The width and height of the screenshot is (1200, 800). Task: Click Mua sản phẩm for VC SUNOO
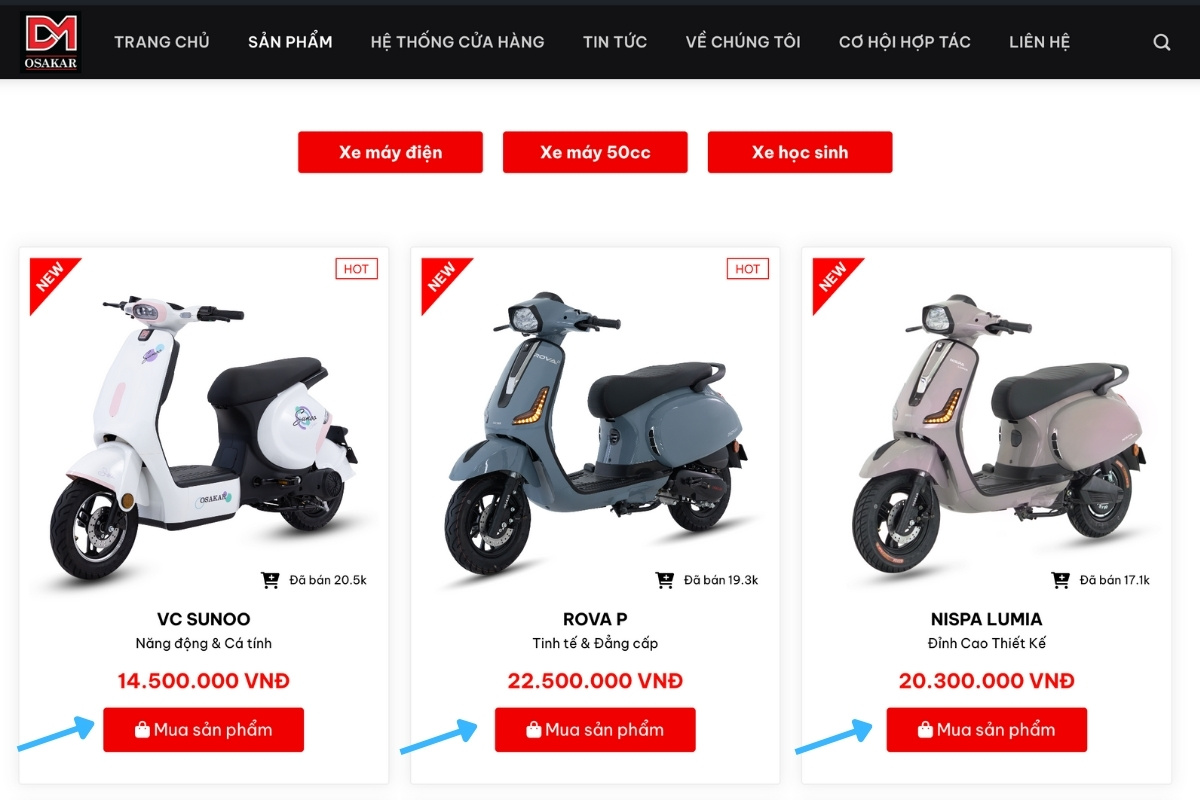(x=203, y=730)
